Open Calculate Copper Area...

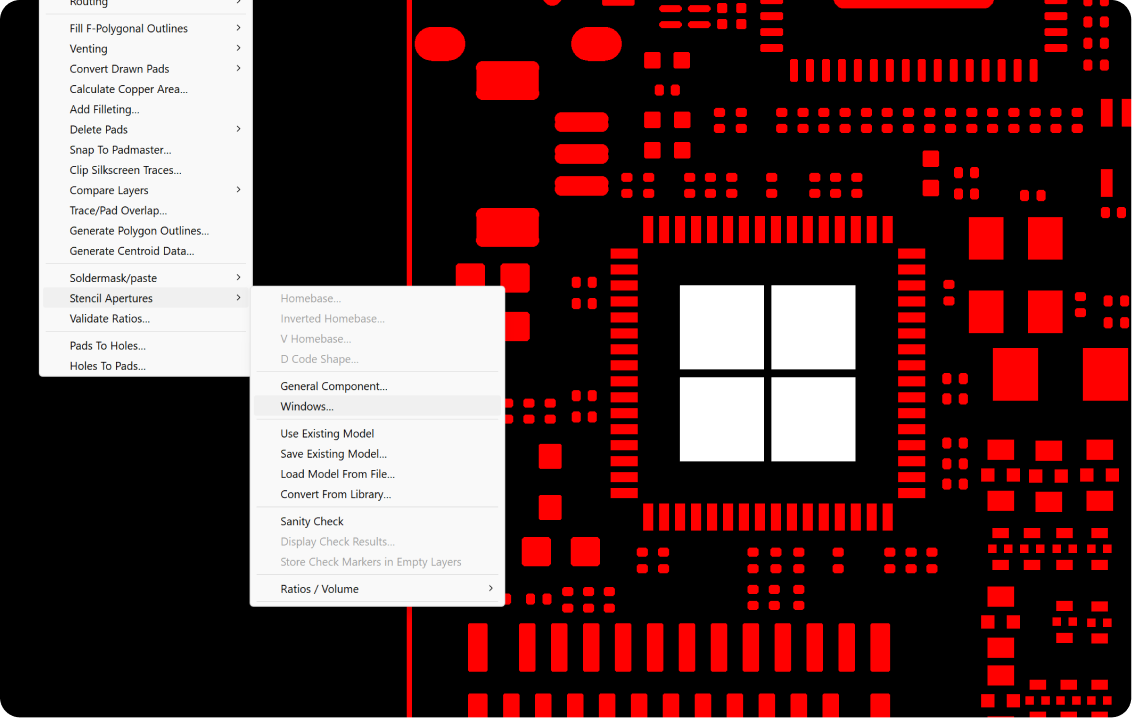tap(128, 89)
